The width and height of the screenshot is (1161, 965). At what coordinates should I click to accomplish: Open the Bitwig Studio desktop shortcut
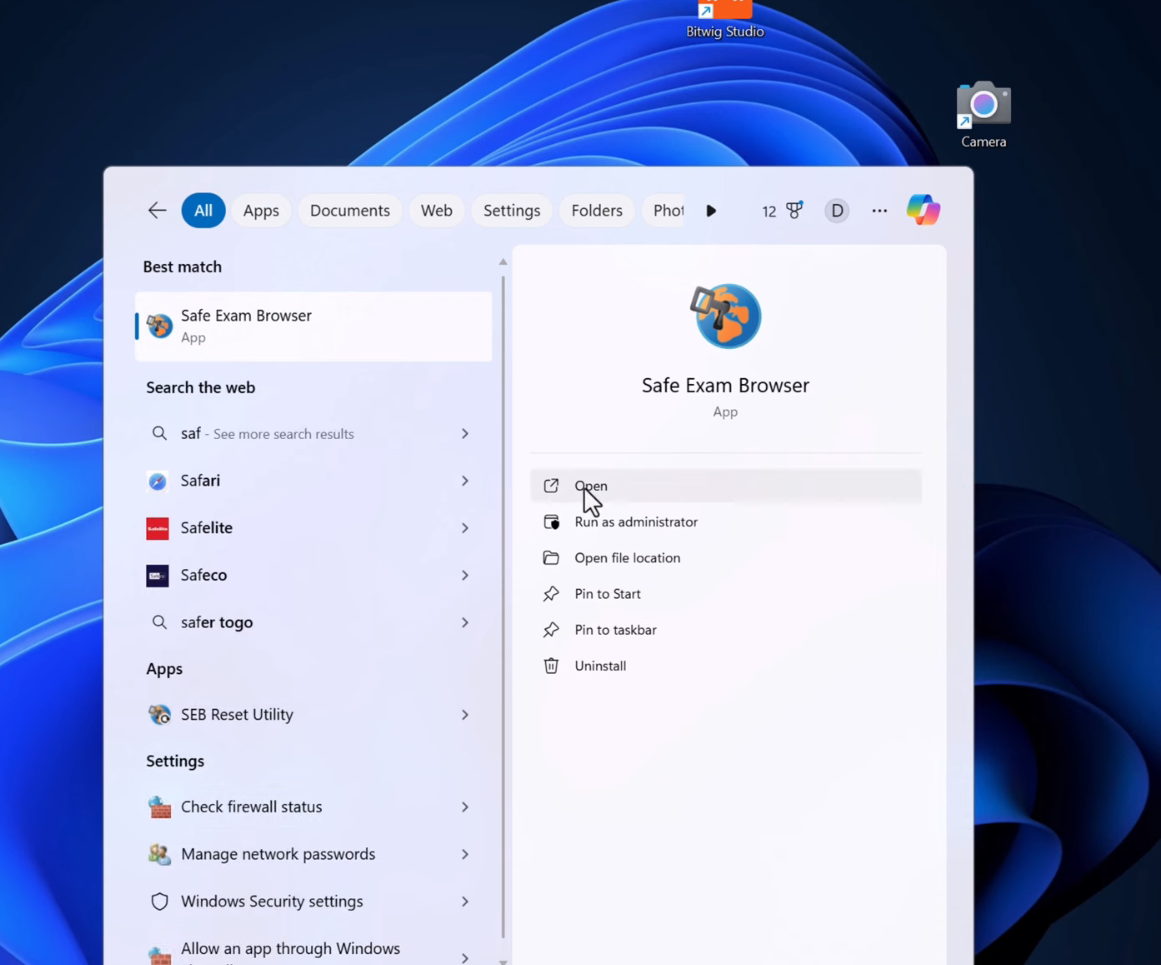click(x=725, y=20)
